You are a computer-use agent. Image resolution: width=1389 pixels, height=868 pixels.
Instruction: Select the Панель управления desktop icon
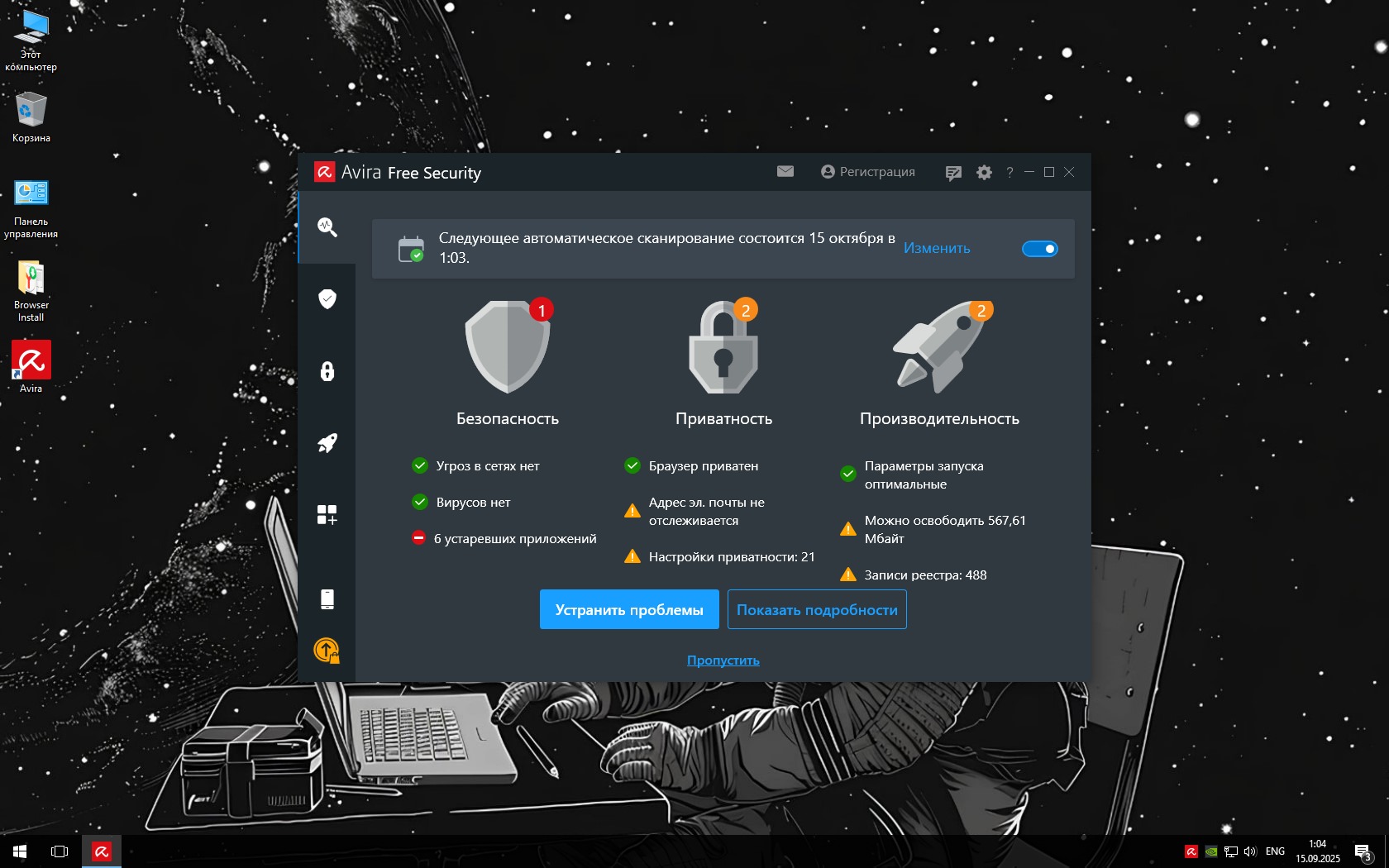pos(31,209)
